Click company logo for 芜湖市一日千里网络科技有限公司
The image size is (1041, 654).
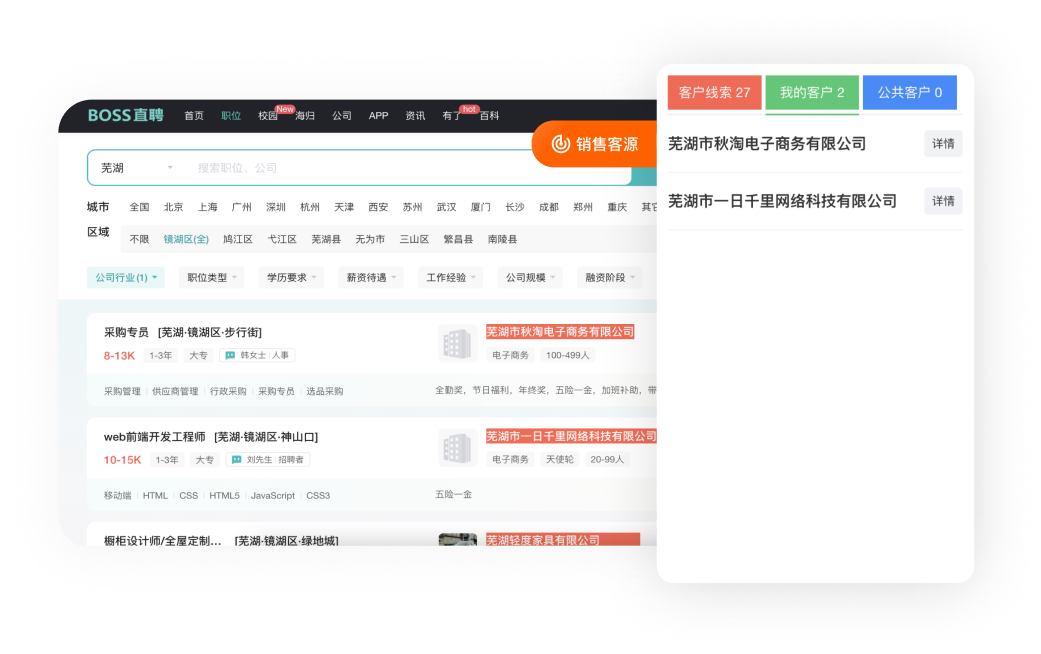457,448
